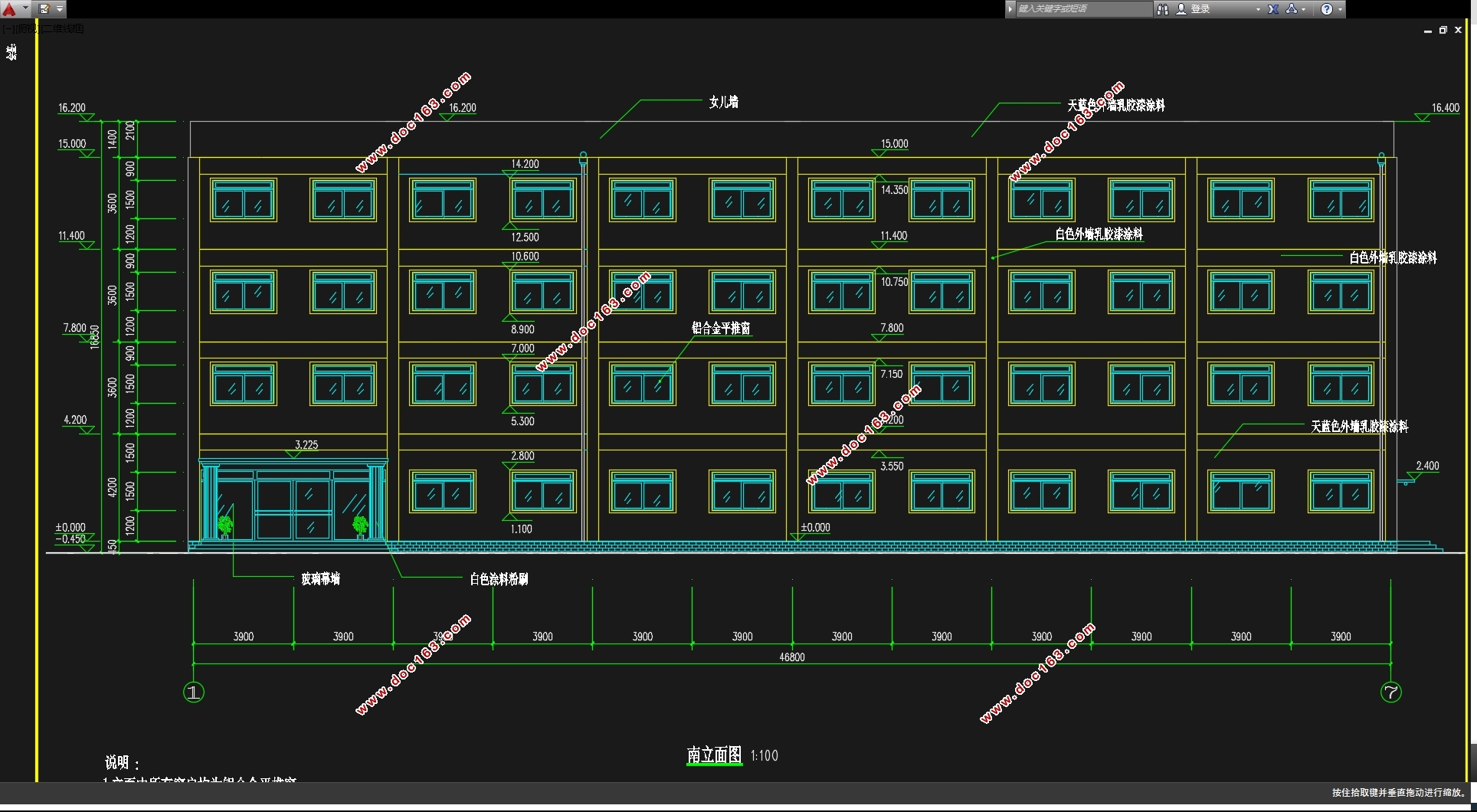Click the 登录 sign-in user button
The height and width of the screenshot is (812, 1477).
[1194, 9]
